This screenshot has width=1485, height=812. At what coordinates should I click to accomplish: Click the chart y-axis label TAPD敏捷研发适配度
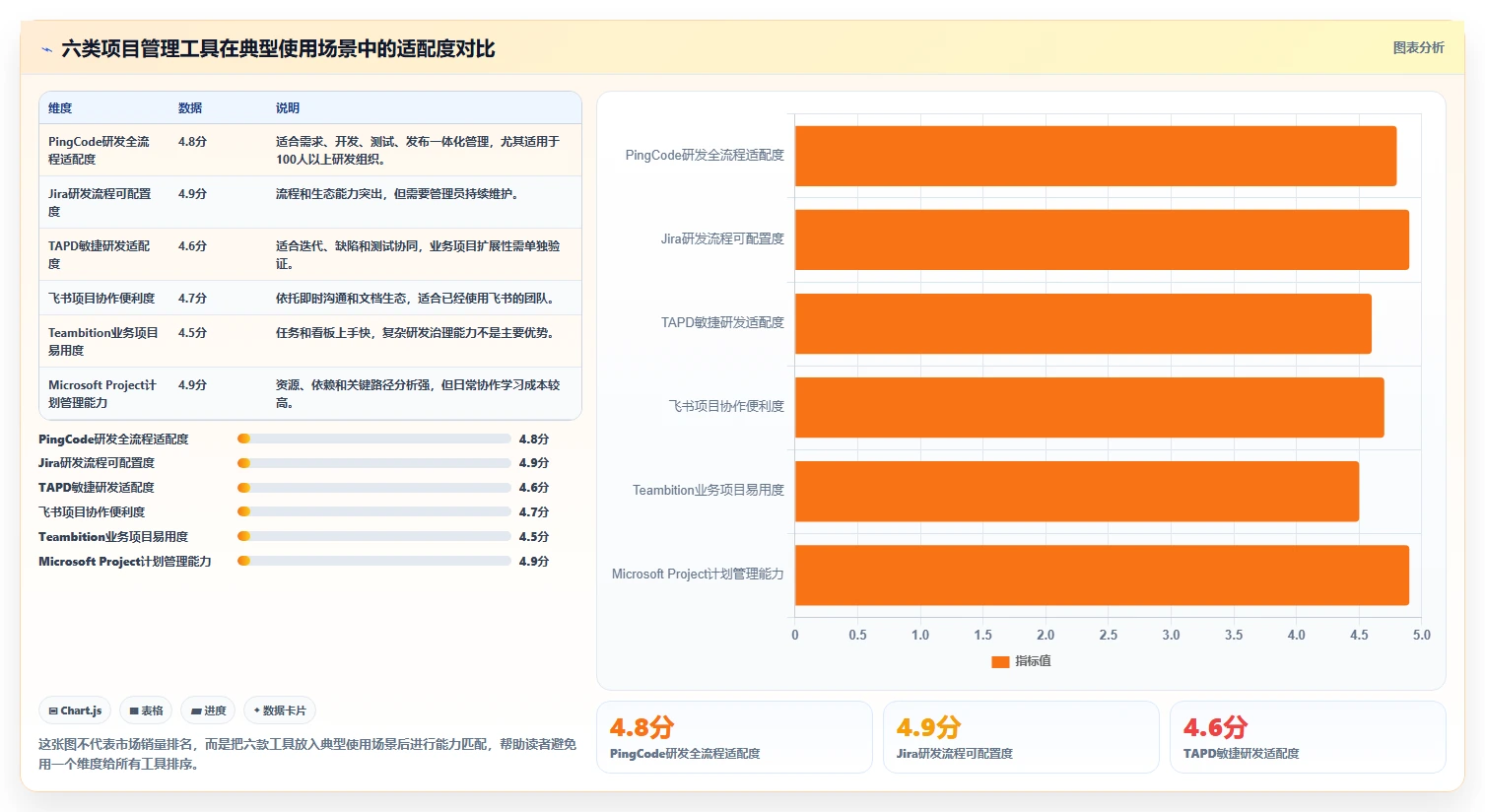coord(722,322)
